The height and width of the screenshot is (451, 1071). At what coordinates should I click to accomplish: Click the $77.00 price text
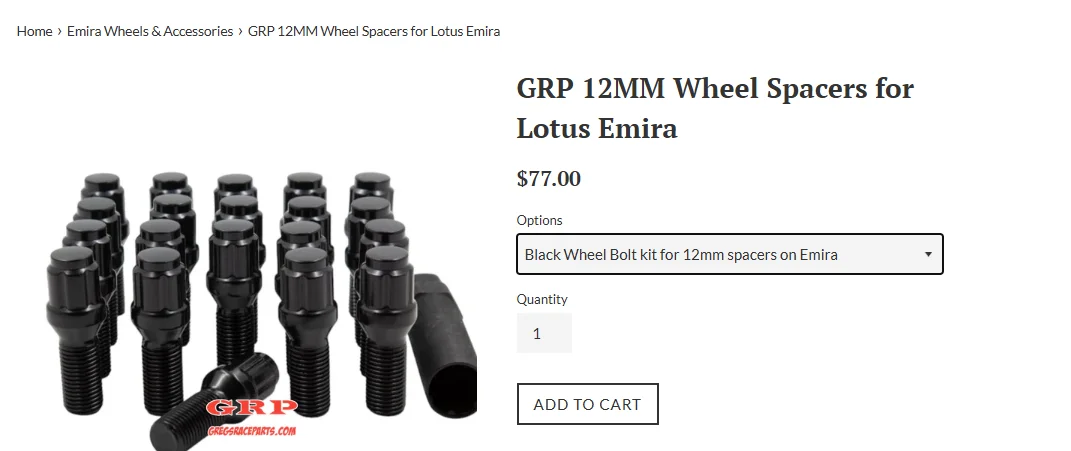(x=548, y=179)
